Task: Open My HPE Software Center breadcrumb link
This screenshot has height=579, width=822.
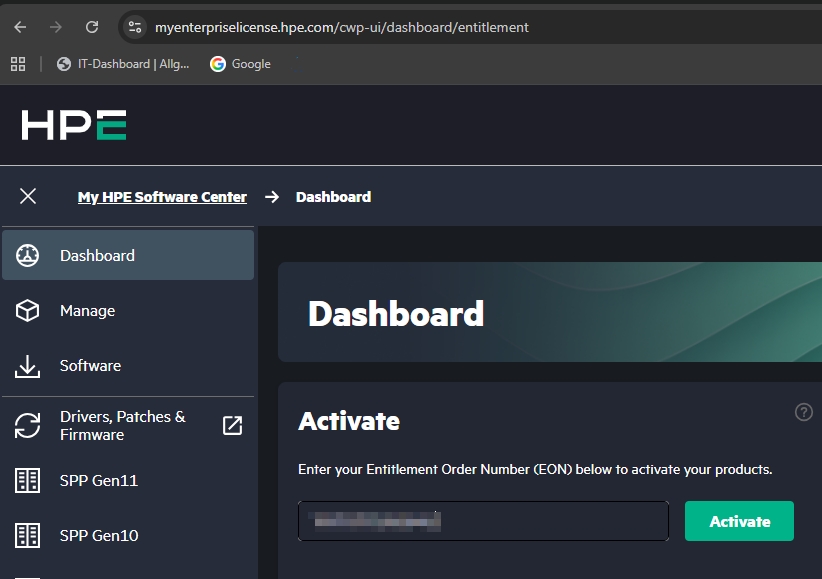Action: point(162,197)
